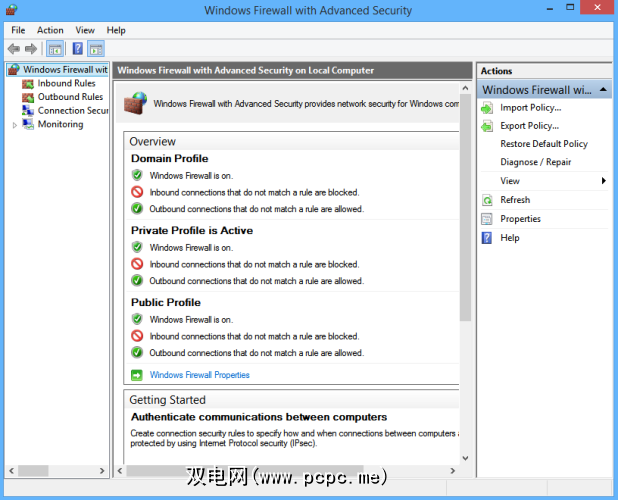Click Private Profile firewall-on shield icon
The width and height of the screenshot is (618, 500).
[x=137, y=247]
